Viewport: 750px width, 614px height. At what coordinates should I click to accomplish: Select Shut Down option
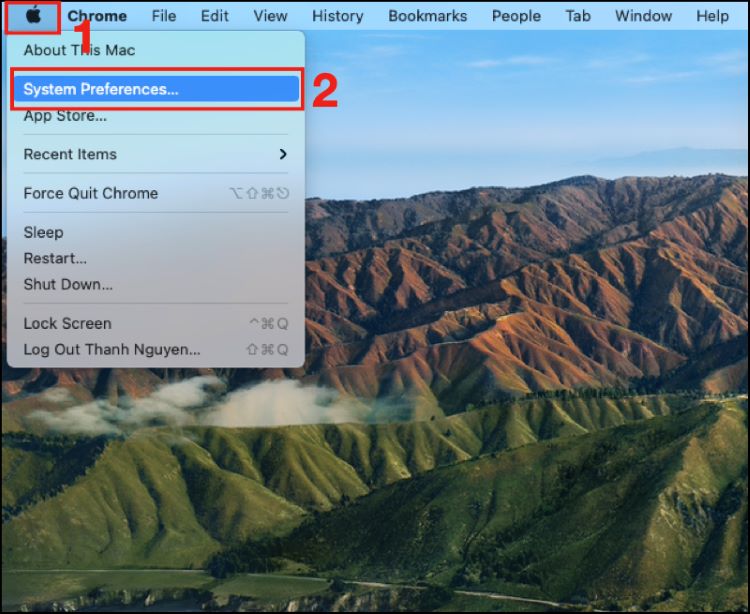[68, 284]
